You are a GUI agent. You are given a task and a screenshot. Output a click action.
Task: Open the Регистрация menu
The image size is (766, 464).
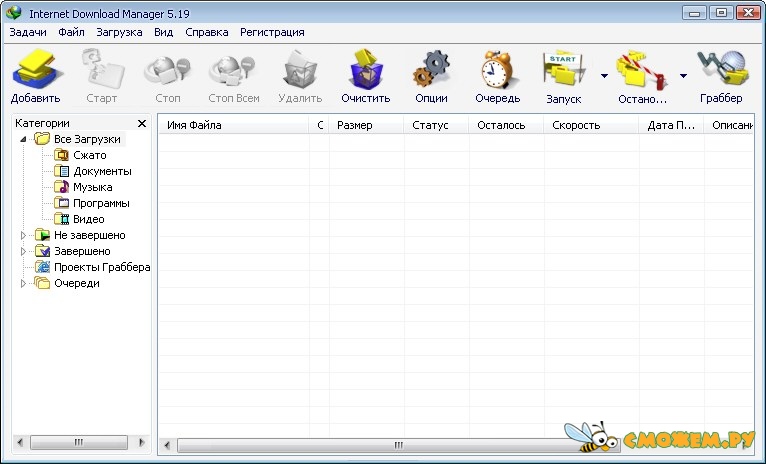[272, 32]
